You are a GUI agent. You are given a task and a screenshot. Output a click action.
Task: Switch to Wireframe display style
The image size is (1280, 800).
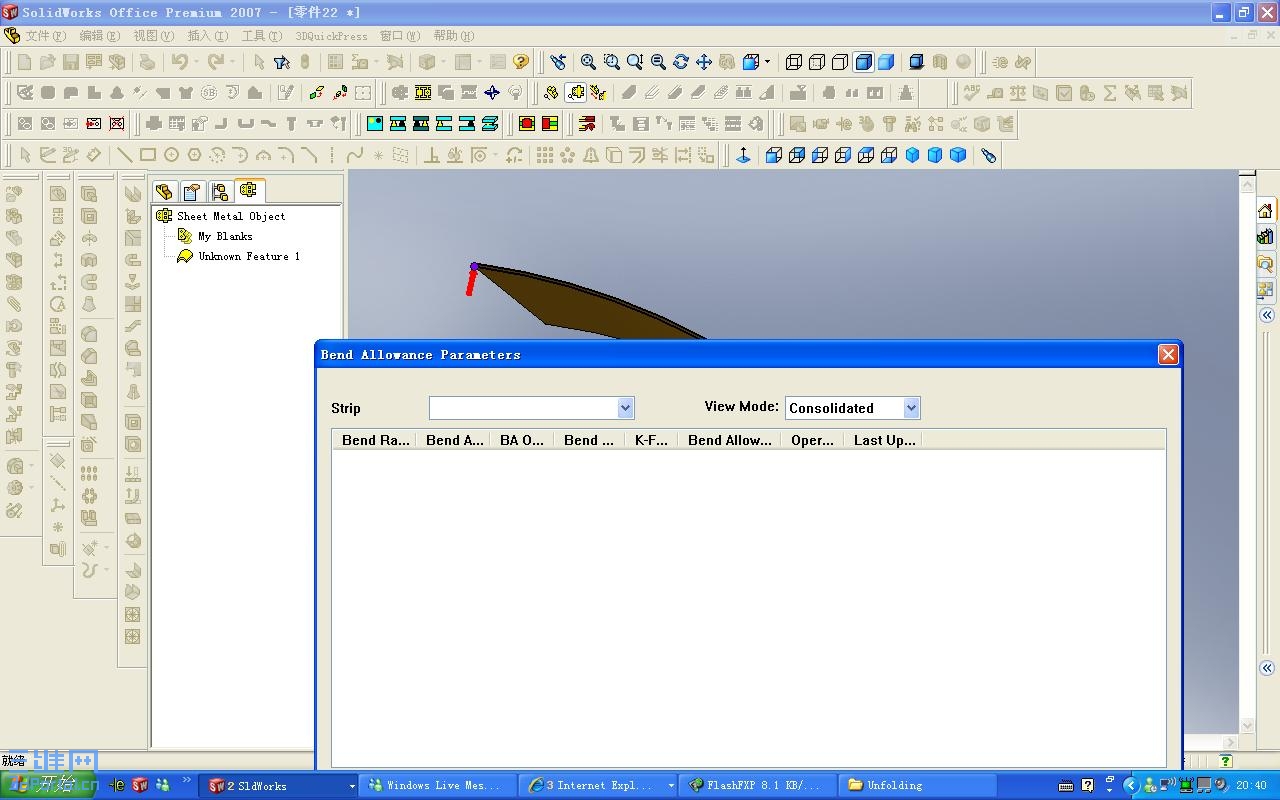click(x=794, y=62)
